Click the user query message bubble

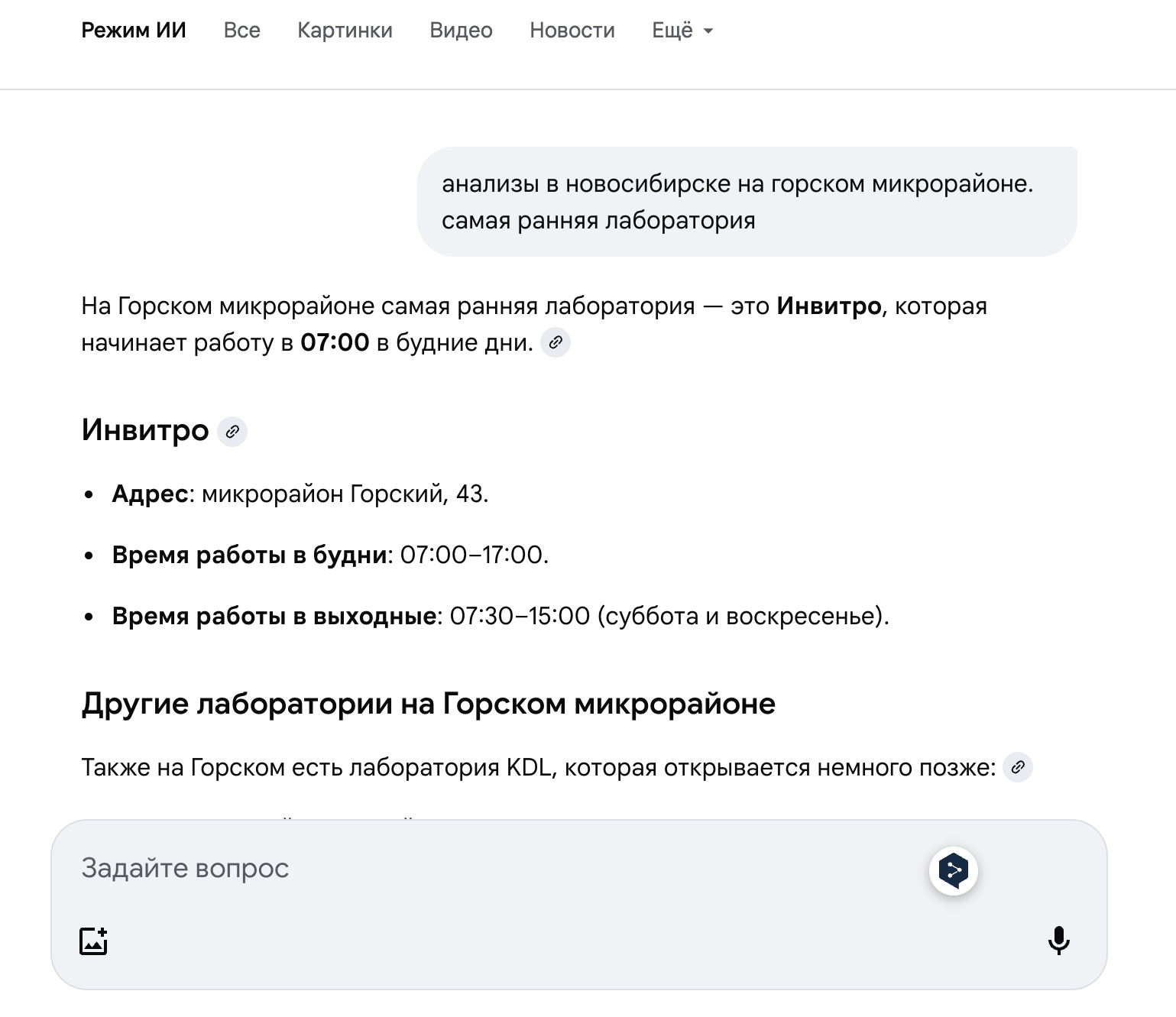(747, 202)
